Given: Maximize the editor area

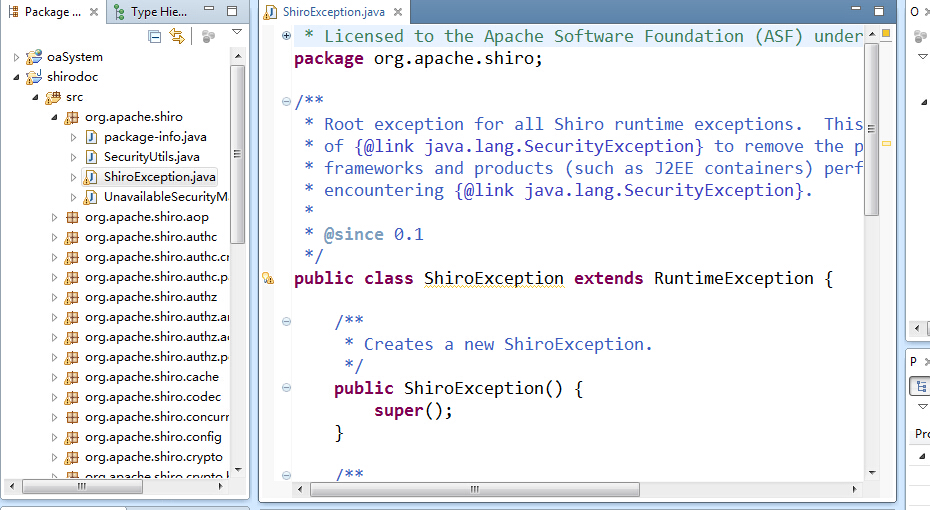Looking at the screenshot, I should tap(879, 11).
